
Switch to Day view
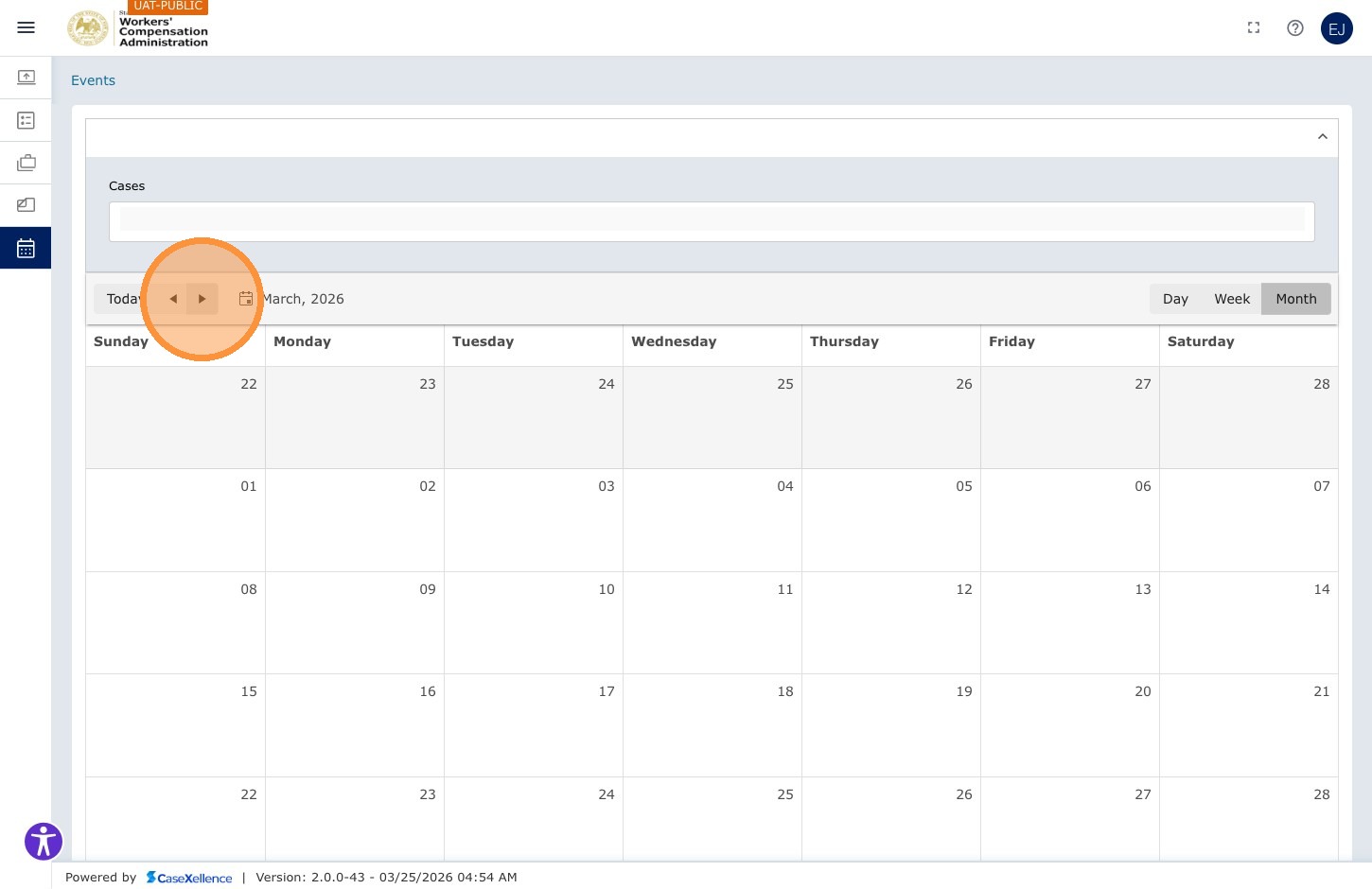1175,299
